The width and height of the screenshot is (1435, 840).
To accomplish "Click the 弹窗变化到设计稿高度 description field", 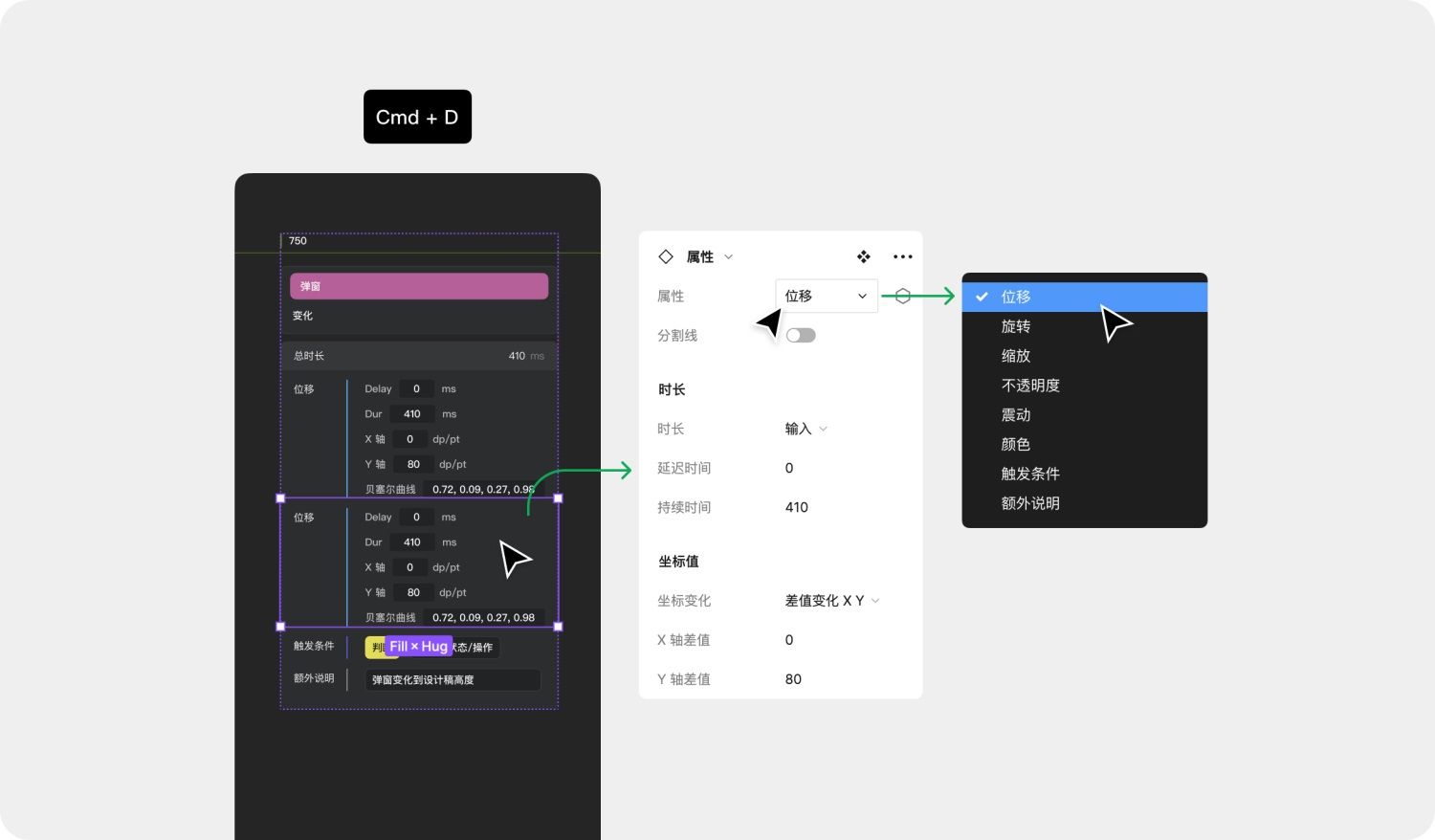I will click(453, 680).
